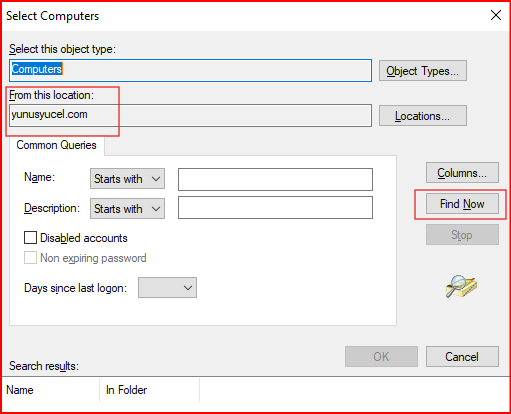
Task: Open the Name Starts with dropdown
Action: coord(127,179)
